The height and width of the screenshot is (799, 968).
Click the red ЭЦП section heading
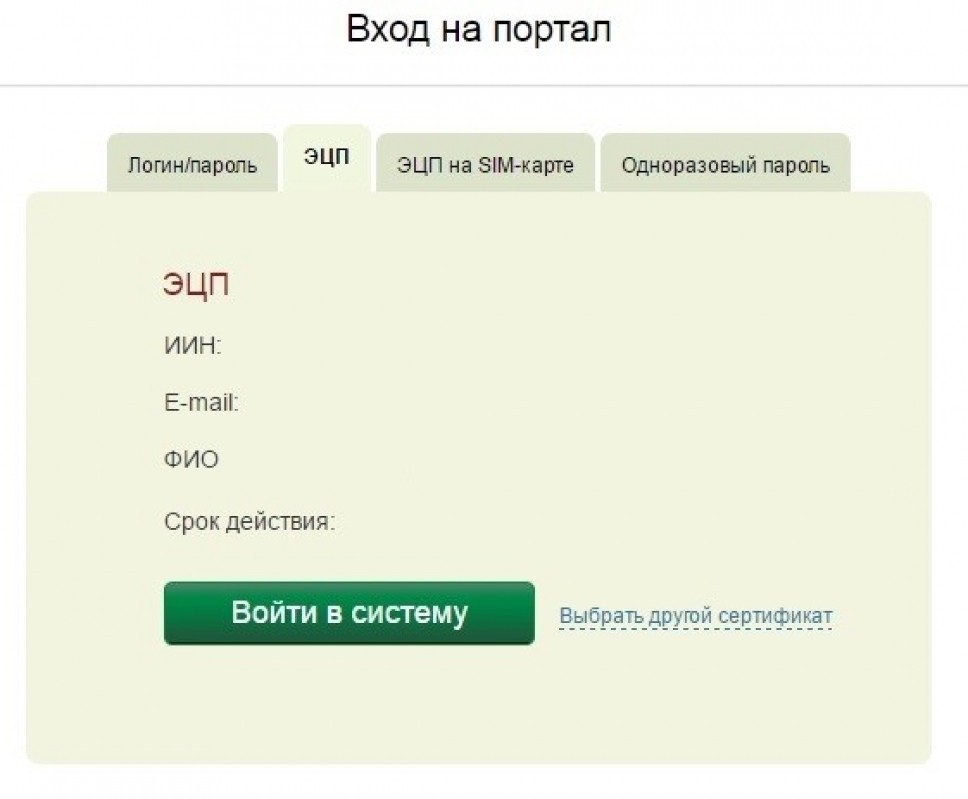(196, 285)
